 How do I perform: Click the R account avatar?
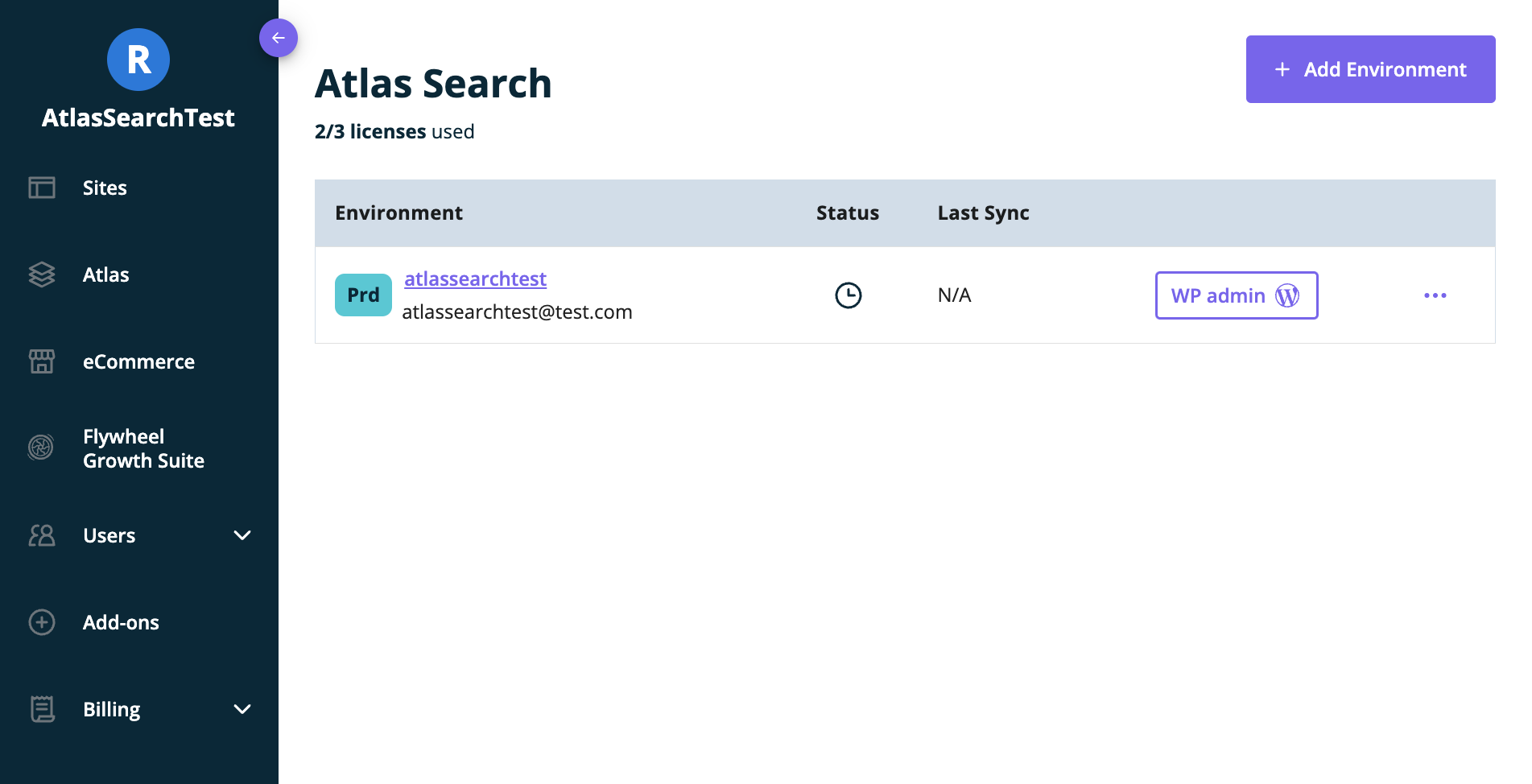coord(138,60)
